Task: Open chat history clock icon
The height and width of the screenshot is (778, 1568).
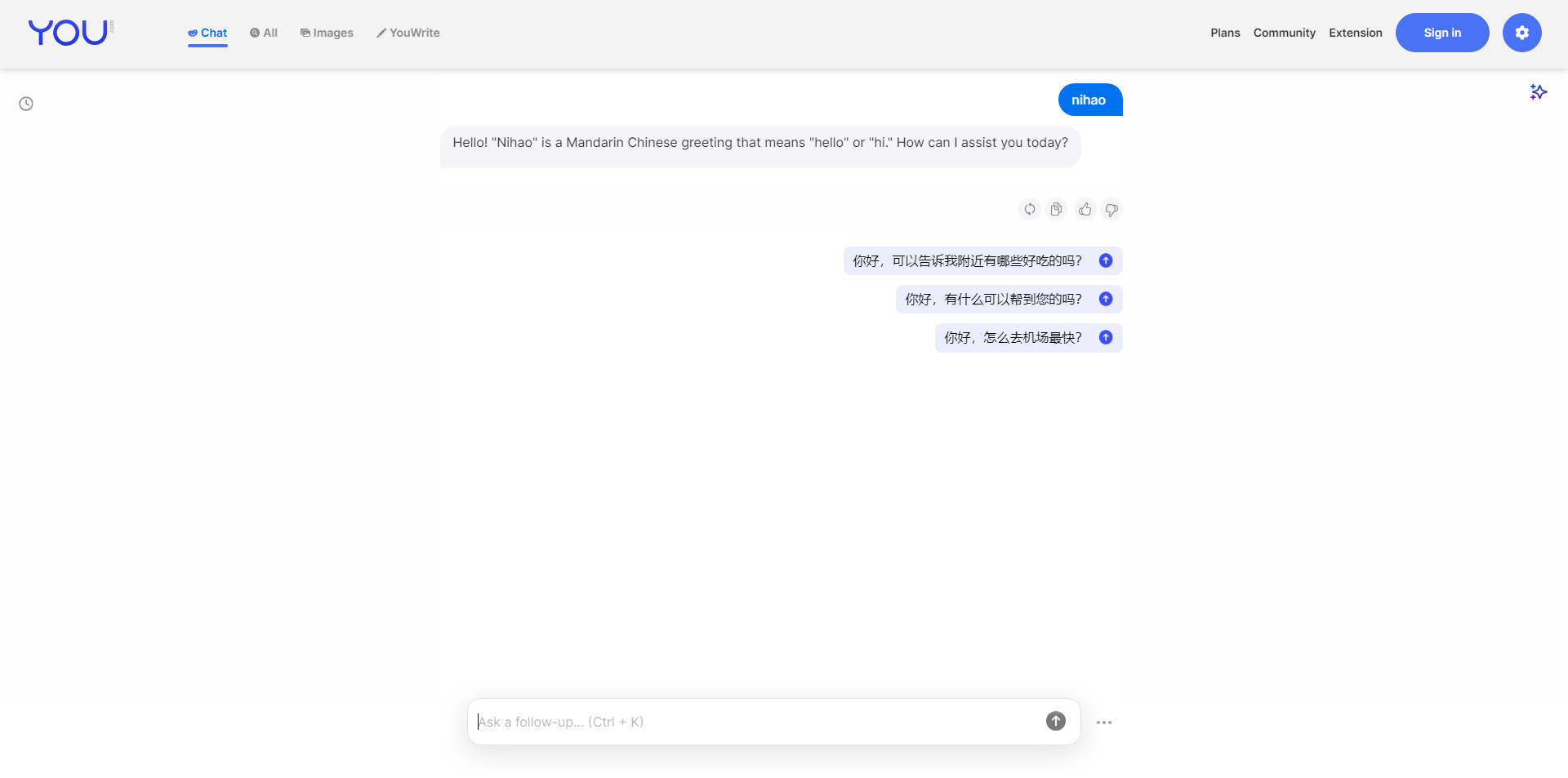Action: pos(26,104)
